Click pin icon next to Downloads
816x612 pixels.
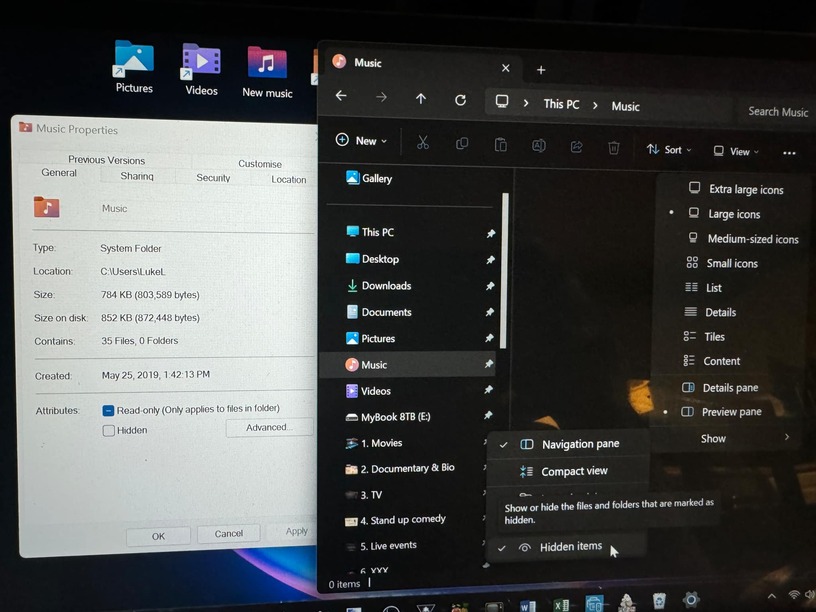coord(490,286)
